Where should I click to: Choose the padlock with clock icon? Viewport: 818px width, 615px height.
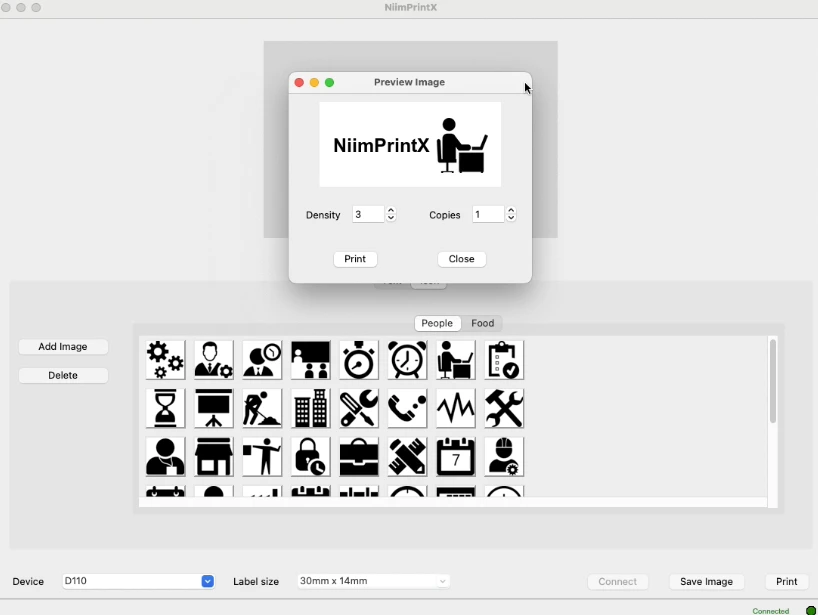310,457
